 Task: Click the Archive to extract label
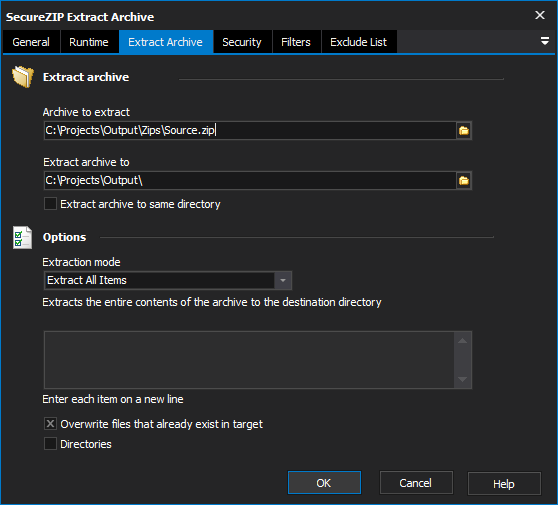pyautogui.click(x=86, y=112)
